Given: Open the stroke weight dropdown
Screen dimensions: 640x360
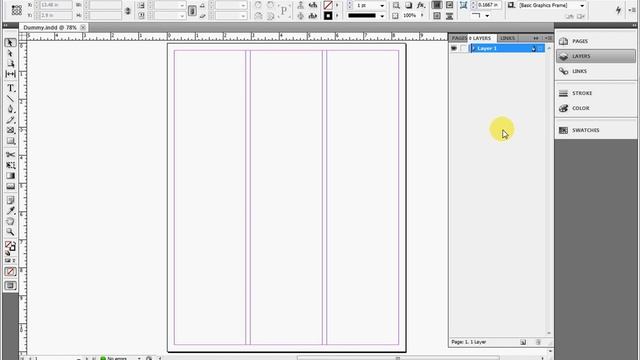Looking at the screenshot, I should point(382,5).
